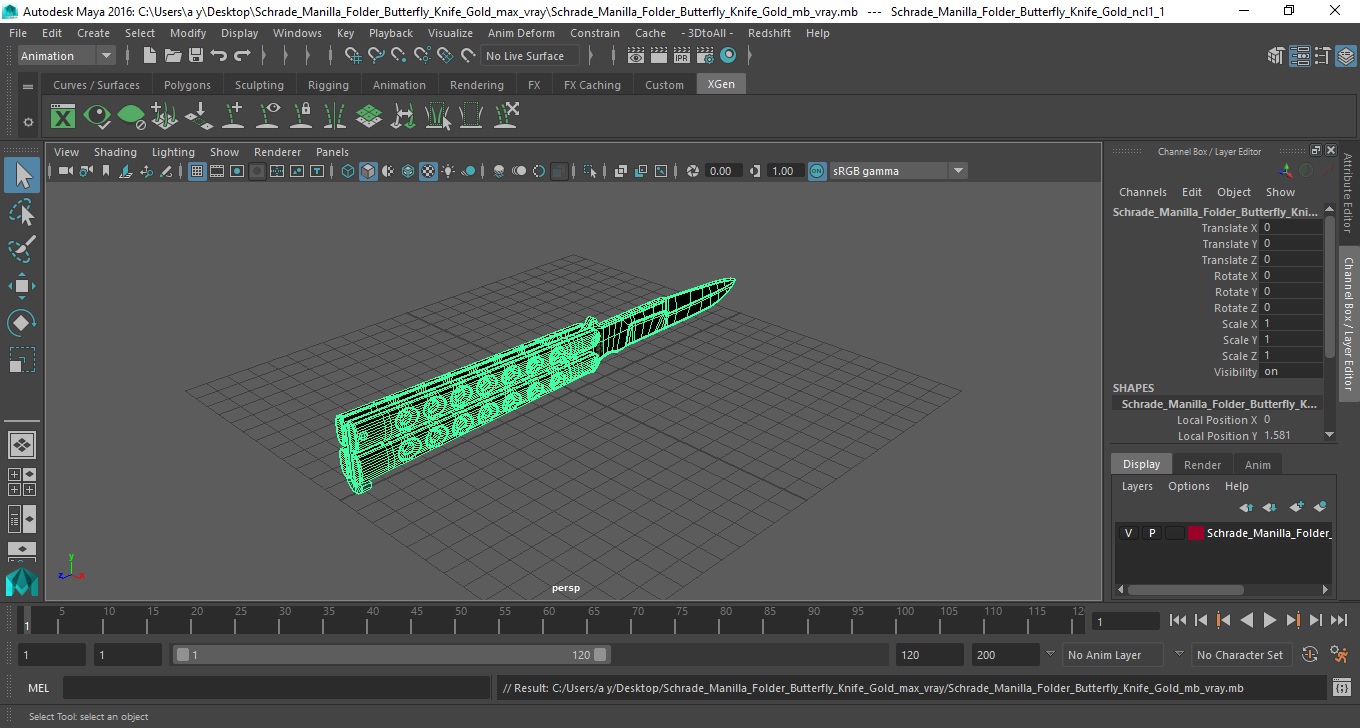Click the playback range slider bar
This screenshot has width=1360, height=728.
(391, 655)
